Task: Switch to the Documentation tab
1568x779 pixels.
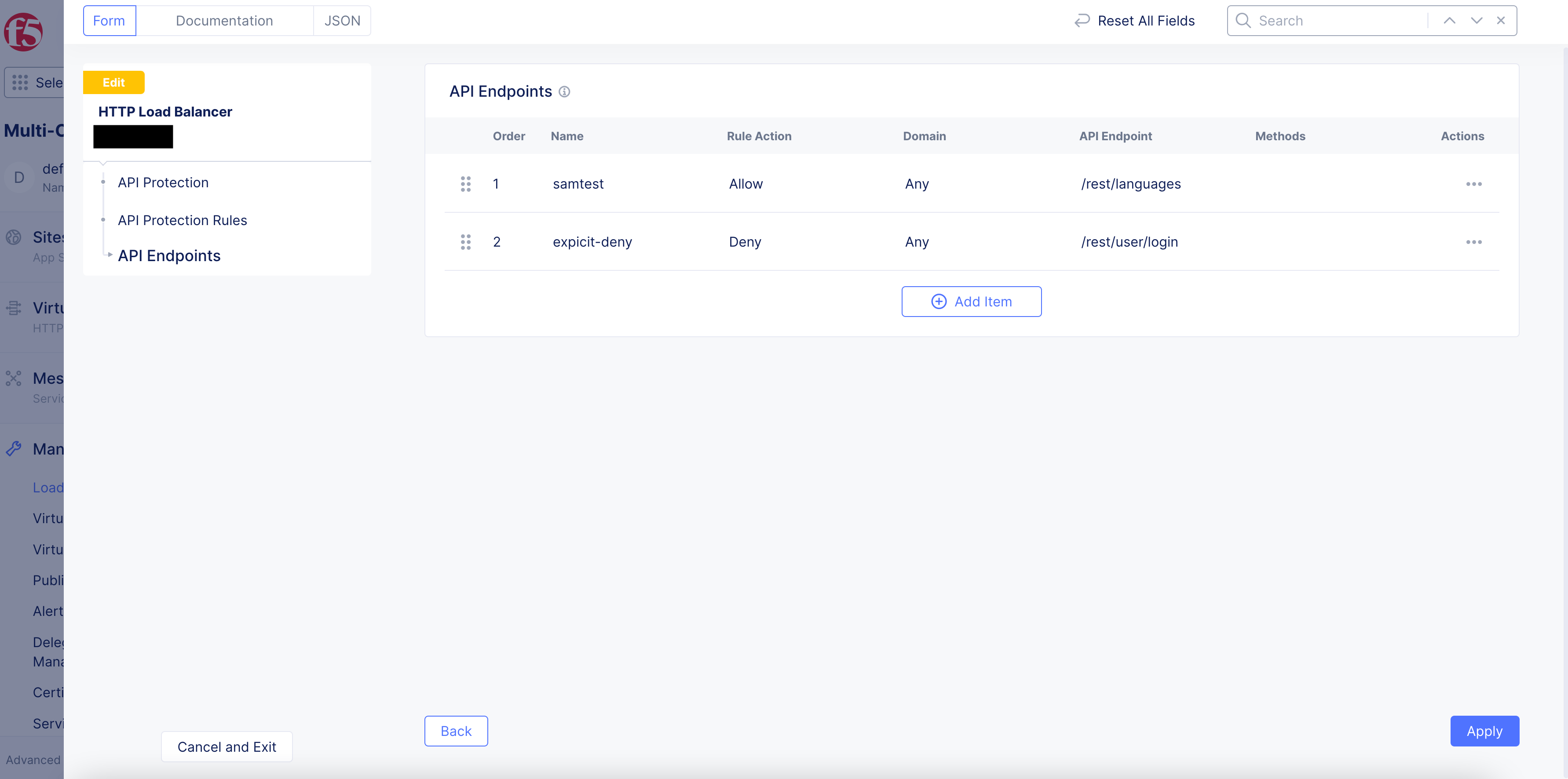Action: click(224, 21)
